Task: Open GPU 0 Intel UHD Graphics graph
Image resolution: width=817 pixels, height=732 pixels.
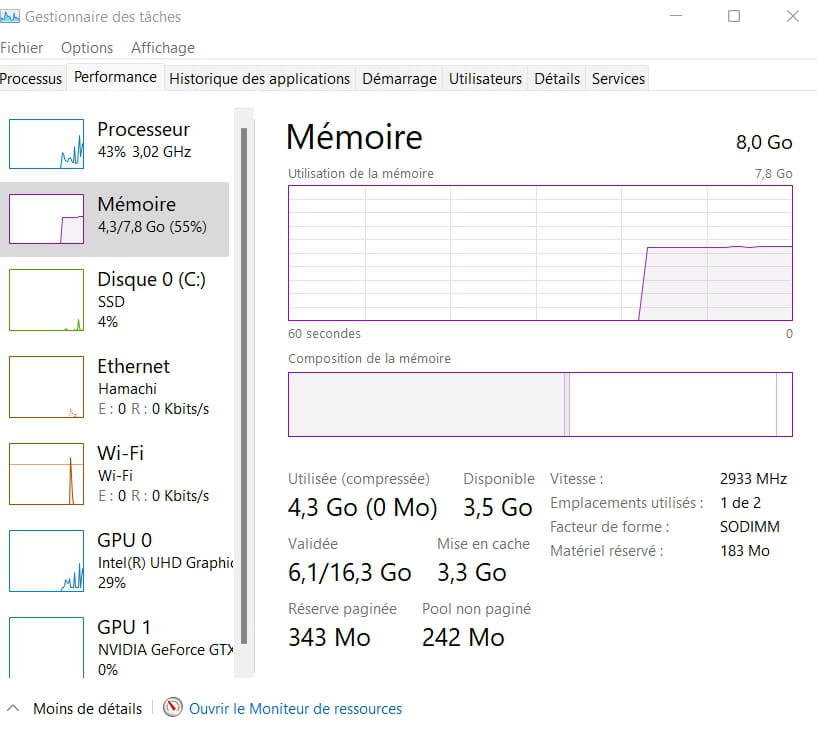Action: tap(46, 561)
